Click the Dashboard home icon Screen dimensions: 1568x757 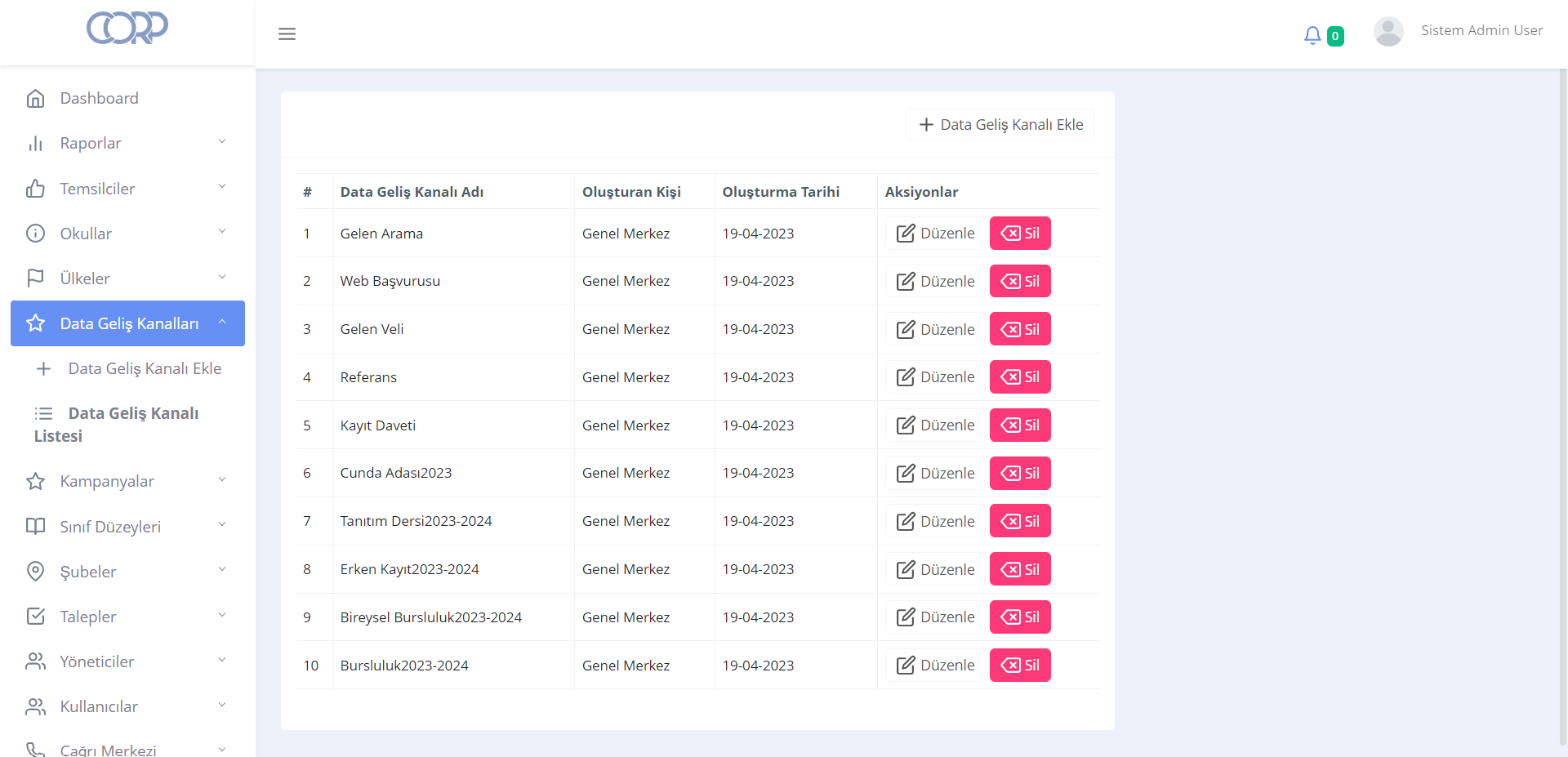35,99
